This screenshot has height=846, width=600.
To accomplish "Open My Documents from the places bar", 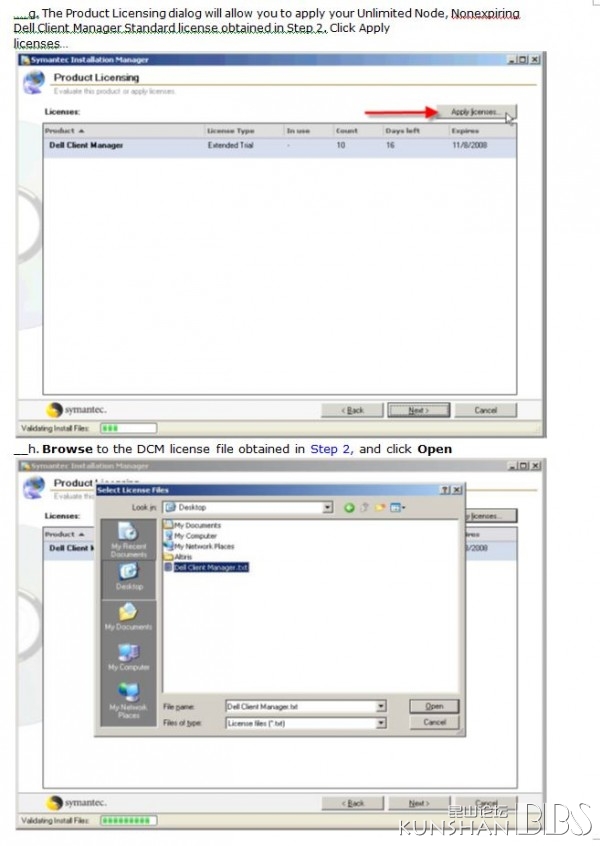I will [128, 617].
